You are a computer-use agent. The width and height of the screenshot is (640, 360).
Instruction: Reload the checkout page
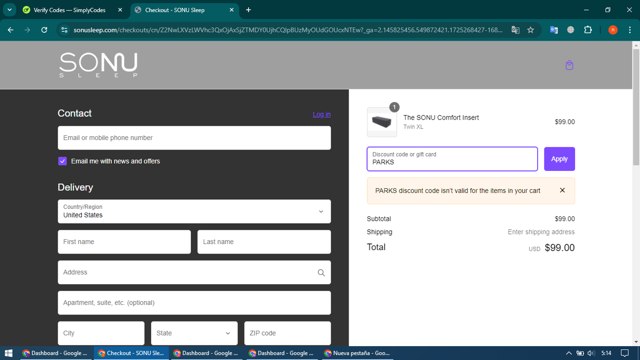pos(44,30)
